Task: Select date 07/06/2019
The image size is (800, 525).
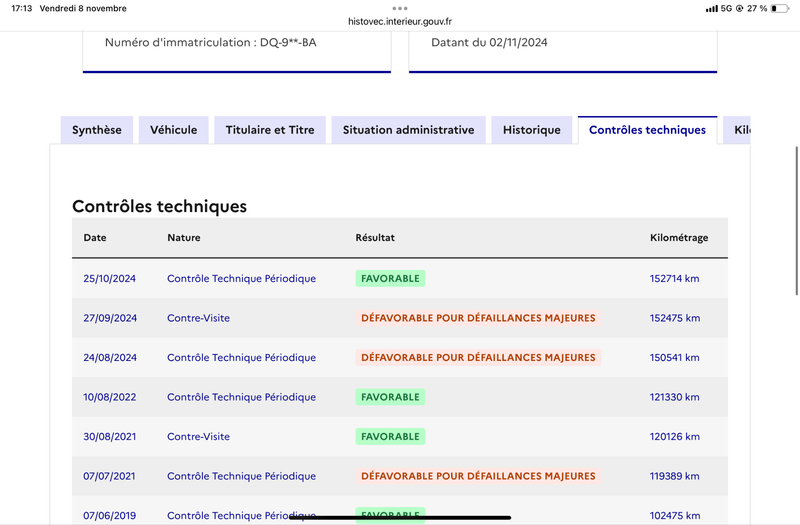Action: (x=110, y=516)
